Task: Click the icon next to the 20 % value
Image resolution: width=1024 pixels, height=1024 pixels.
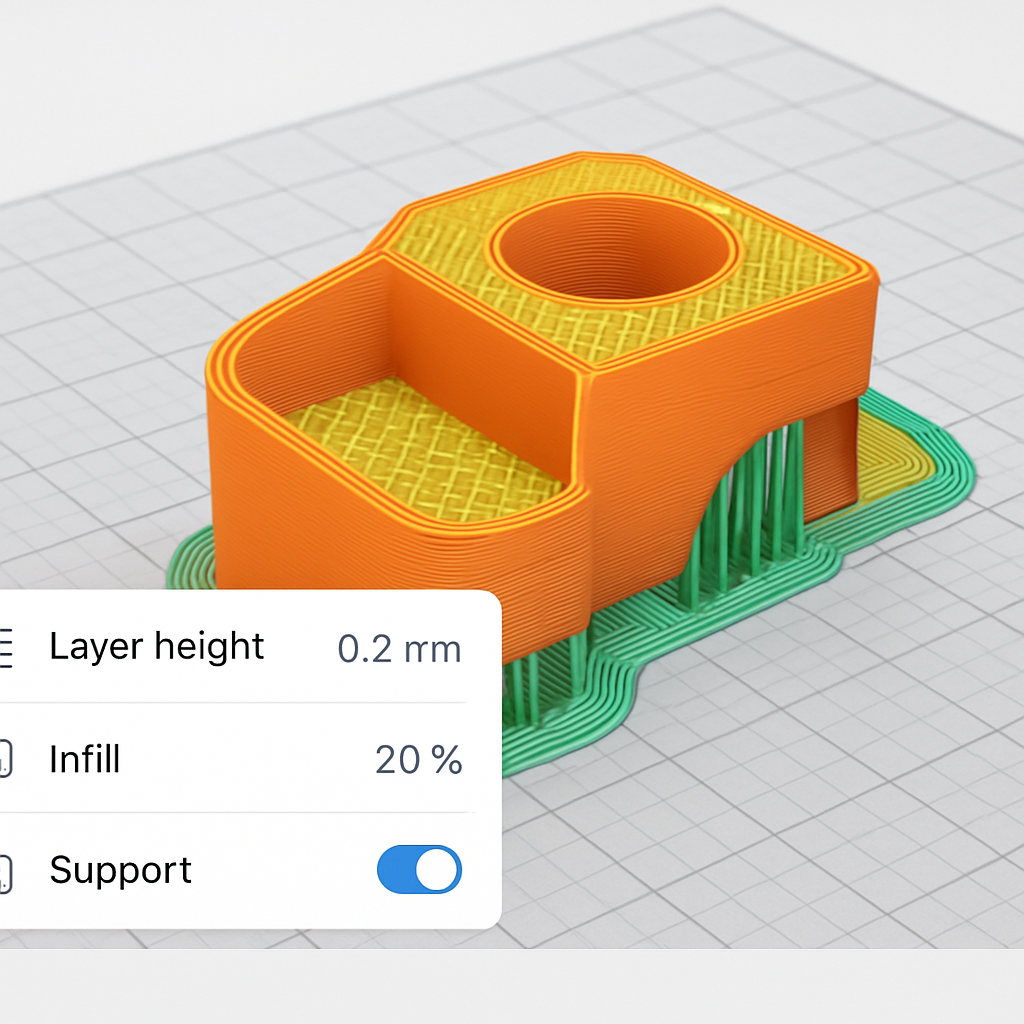Action: pyautogui.click(x=8, y=757)
